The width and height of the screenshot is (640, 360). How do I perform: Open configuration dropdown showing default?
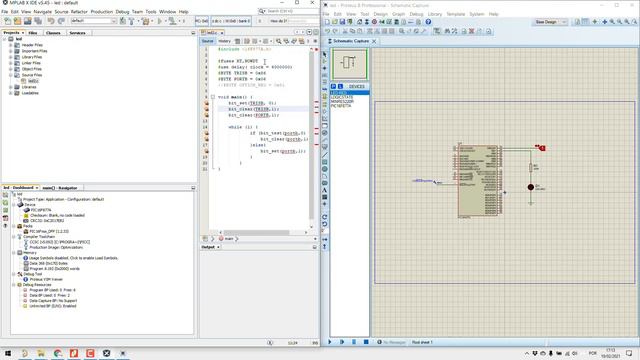(93, 21)
